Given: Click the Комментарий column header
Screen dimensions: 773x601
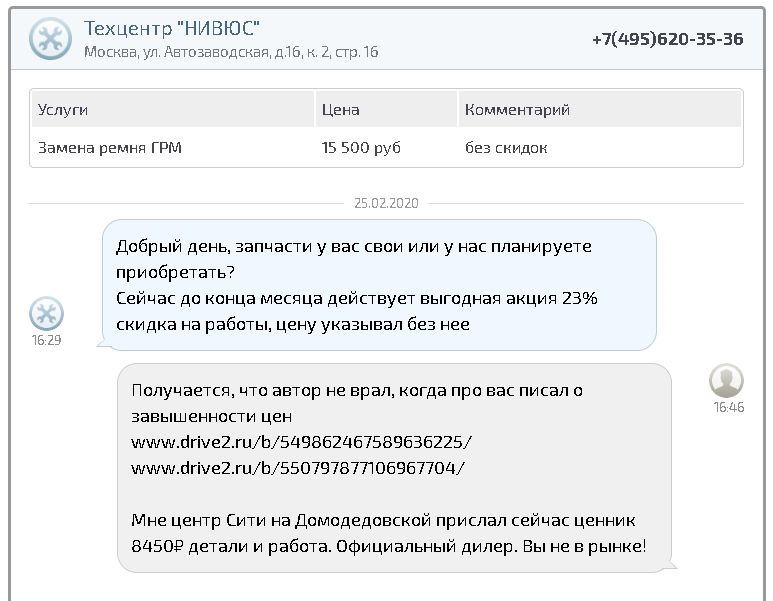Looking at the screenshot, I should [x=517, y=110].
